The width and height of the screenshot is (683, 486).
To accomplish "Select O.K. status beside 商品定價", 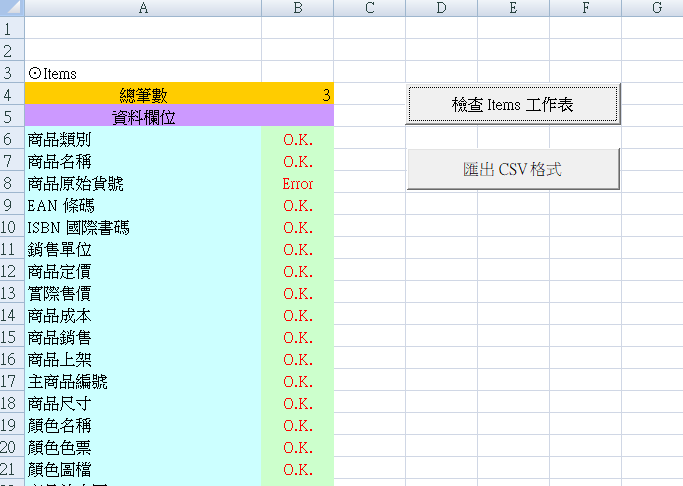I will tap(298, 270).
